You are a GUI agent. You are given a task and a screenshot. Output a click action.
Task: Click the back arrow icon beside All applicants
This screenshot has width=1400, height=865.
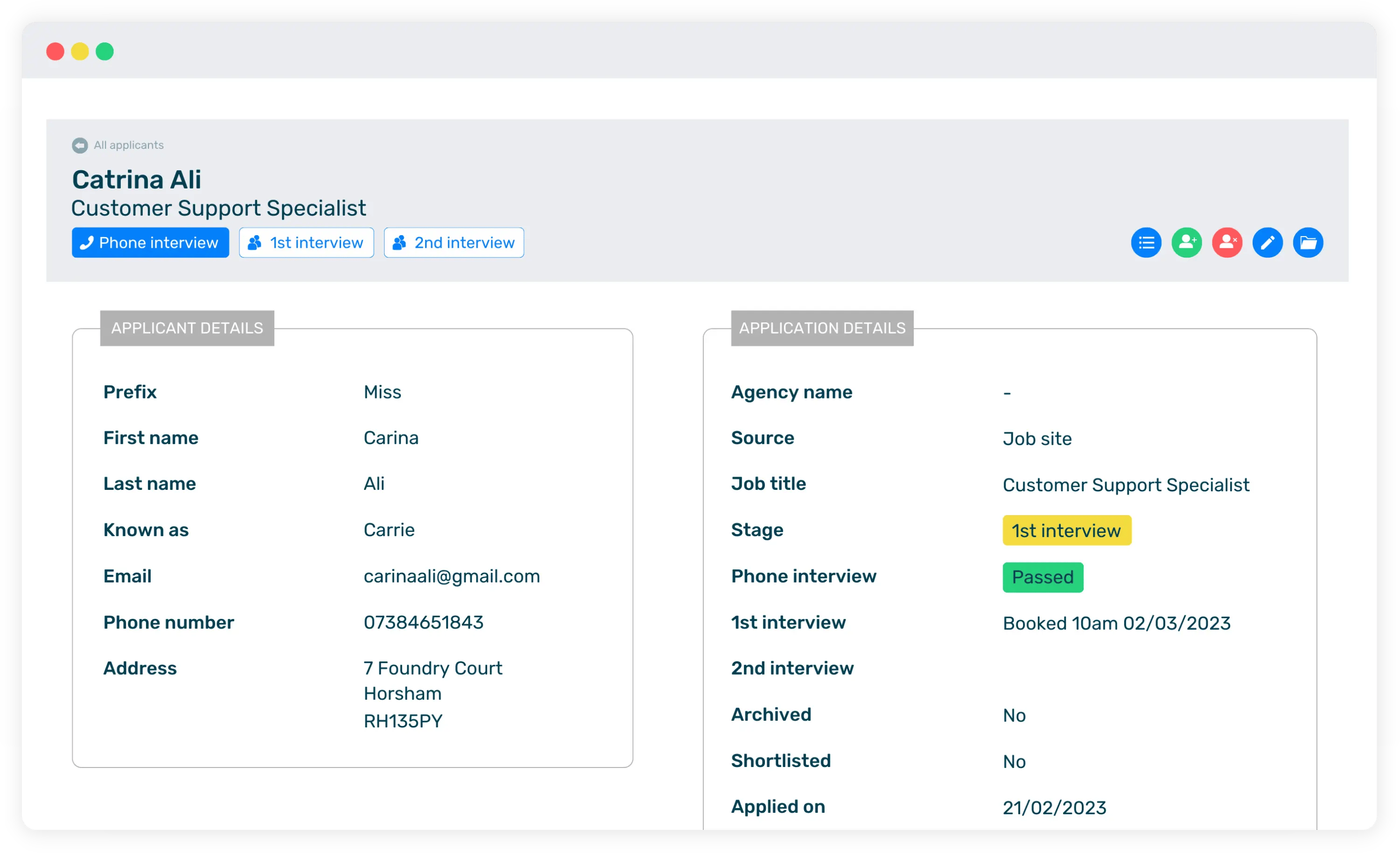[x=79, y=145]
